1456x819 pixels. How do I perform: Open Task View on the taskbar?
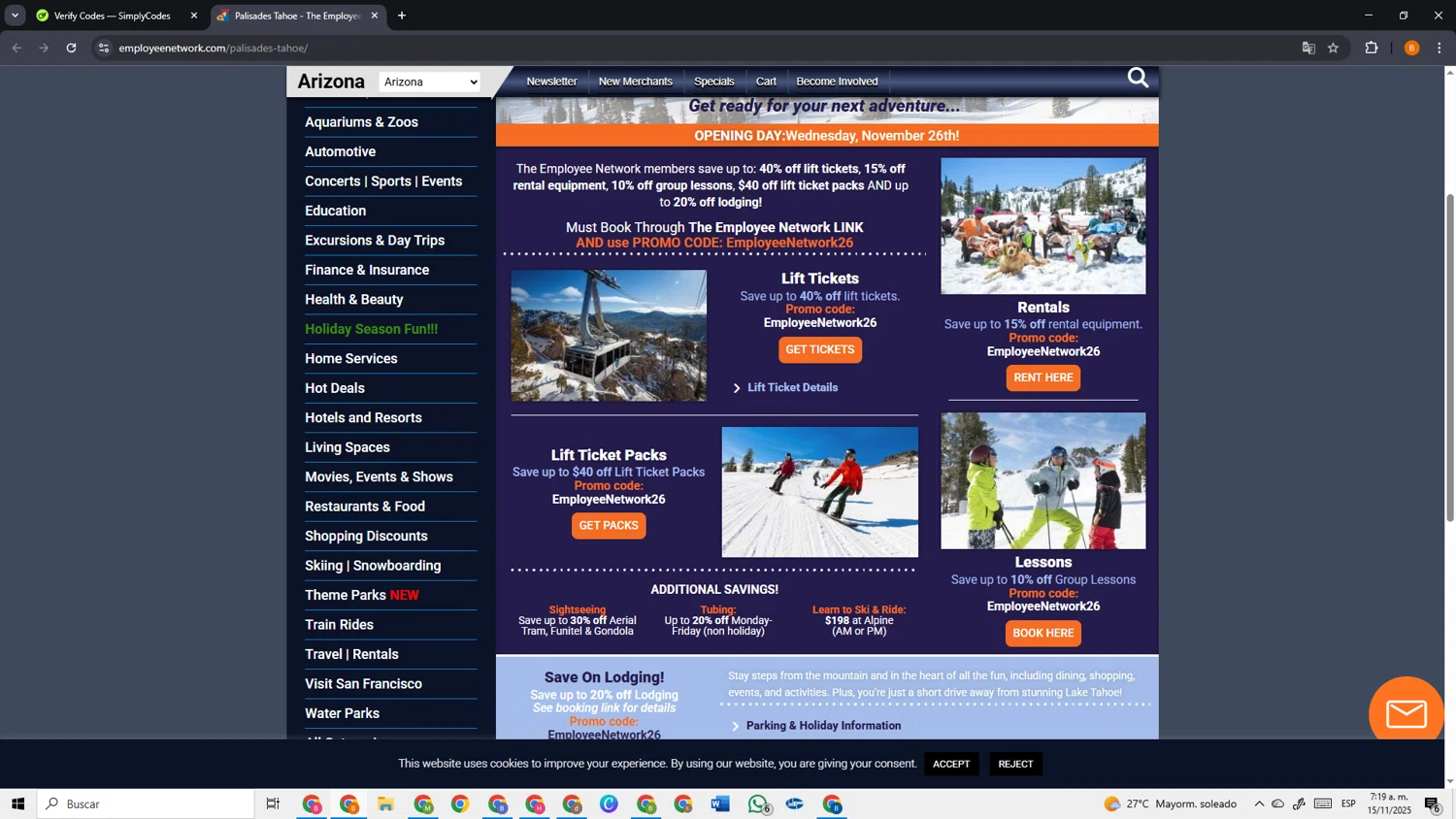coord(273,803)
